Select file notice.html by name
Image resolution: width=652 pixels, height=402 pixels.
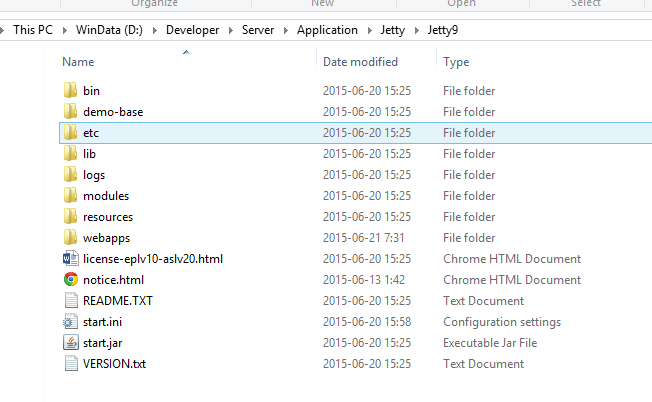(114, 280)
